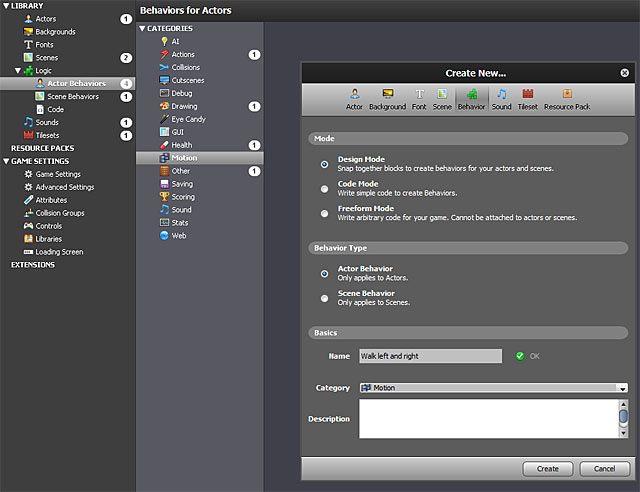
Task: Click the Behavior puzzle piece icon
Action: pyautogui.click(x=471, y=94)
